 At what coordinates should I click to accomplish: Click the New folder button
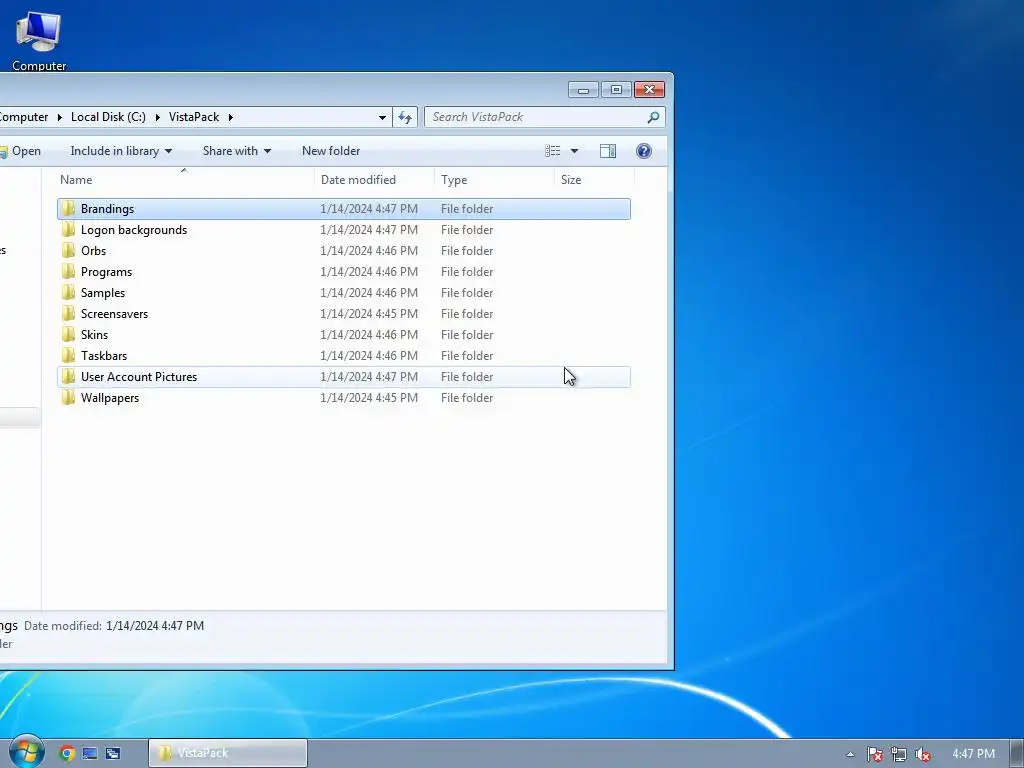(x=331, y=151)
